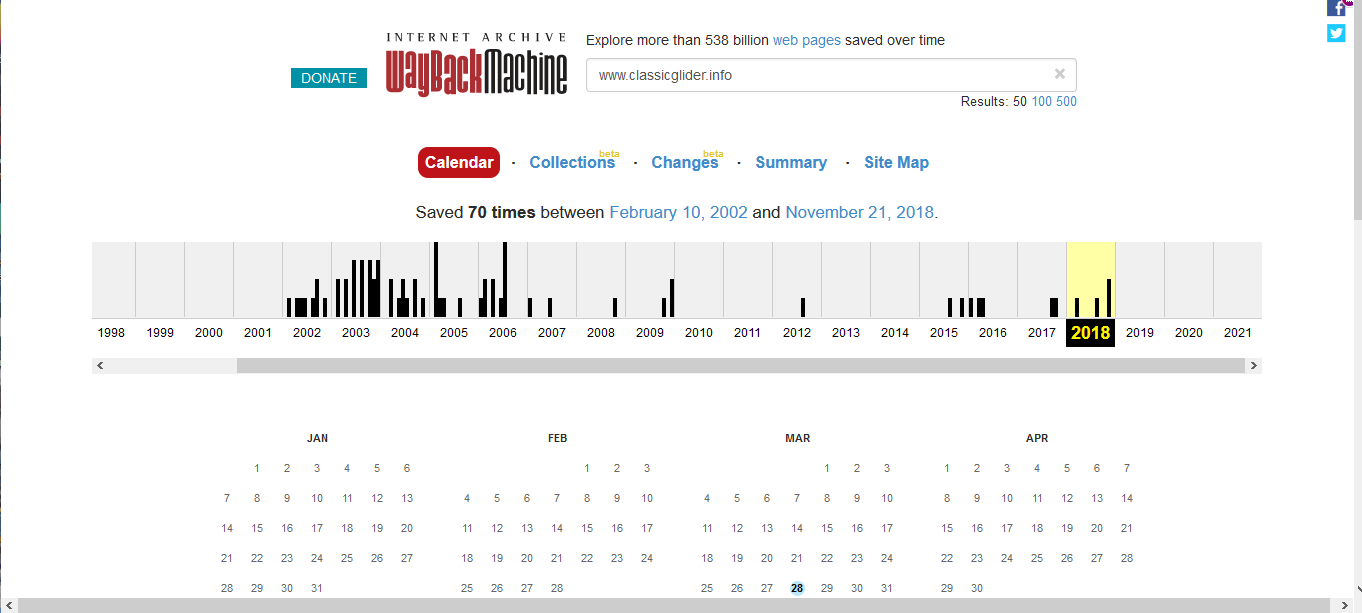Click April 30 in the calendar
Image resolution: width=1362 pixels, height=613 pixels.
(977, 589)
